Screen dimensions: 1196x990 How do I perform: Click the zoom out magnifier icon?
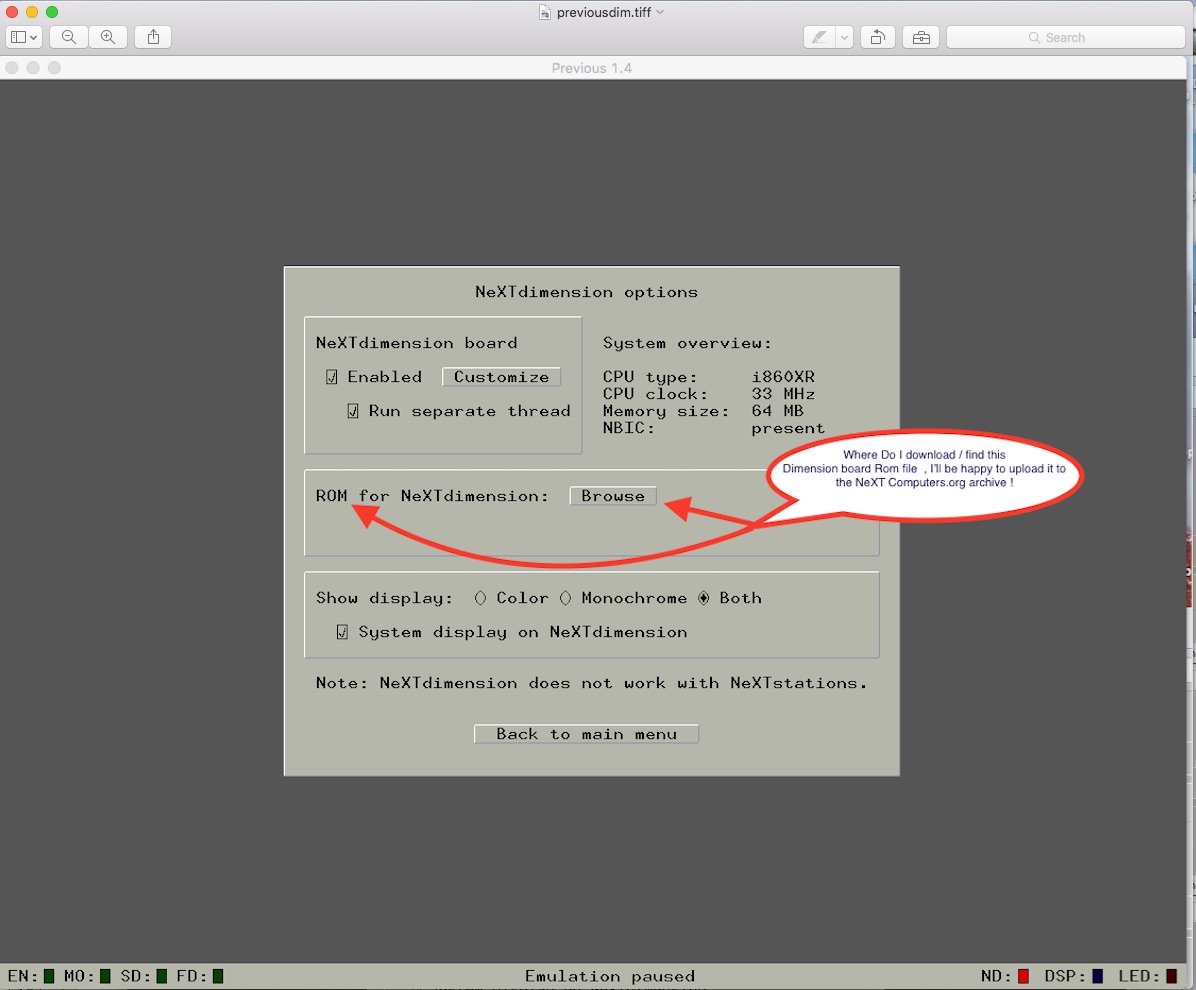point(69,37)
